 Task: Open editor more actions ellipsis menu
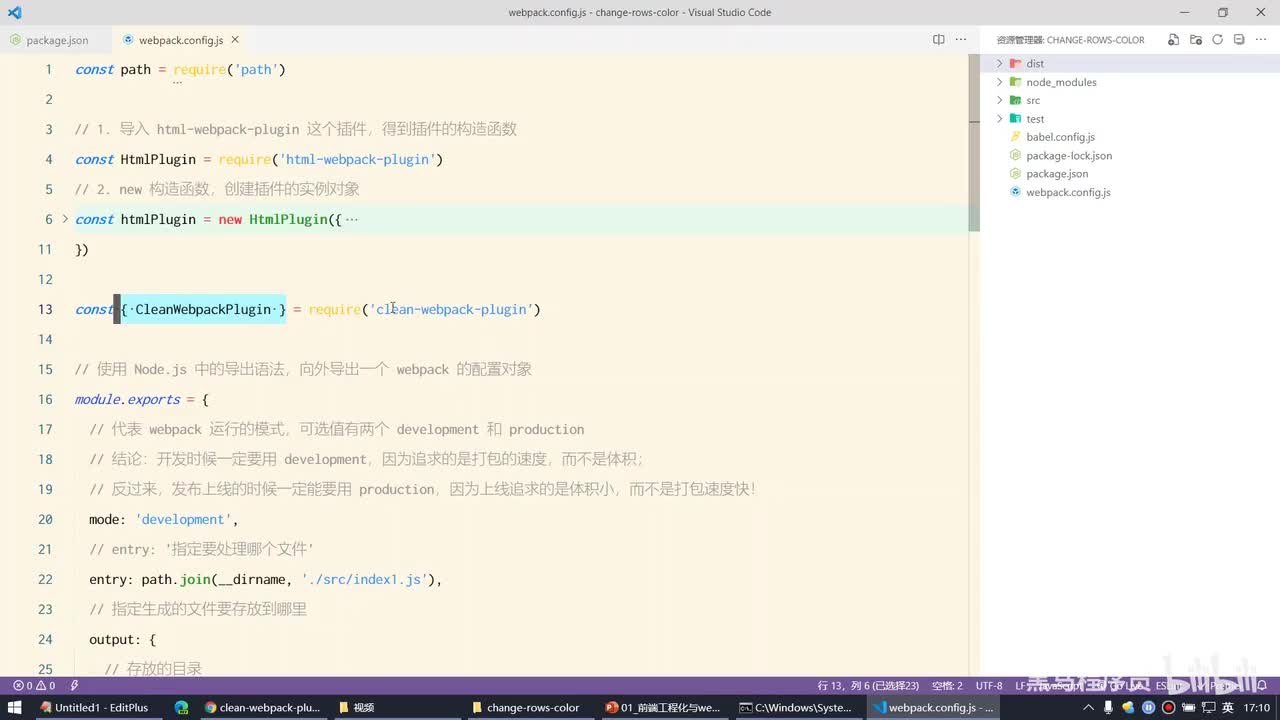tap(961, 40)
